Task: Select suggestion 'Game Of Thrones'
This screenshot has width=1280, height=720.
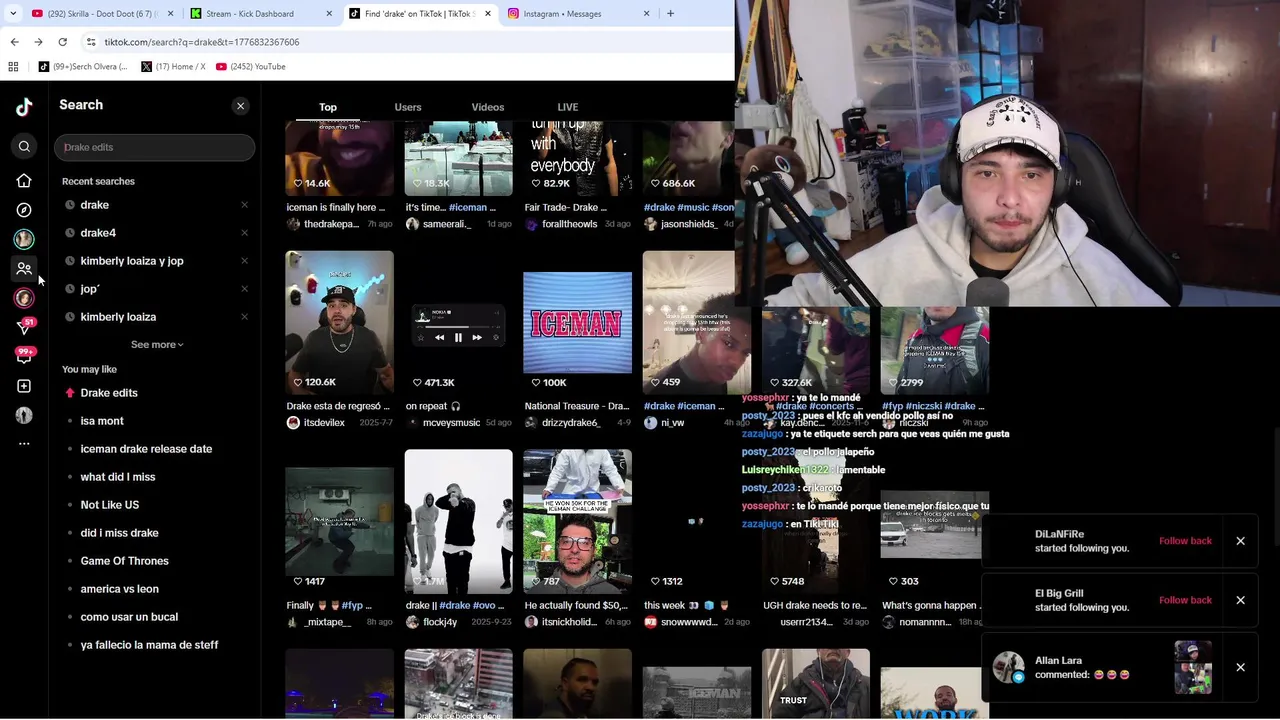Action: 124,561
